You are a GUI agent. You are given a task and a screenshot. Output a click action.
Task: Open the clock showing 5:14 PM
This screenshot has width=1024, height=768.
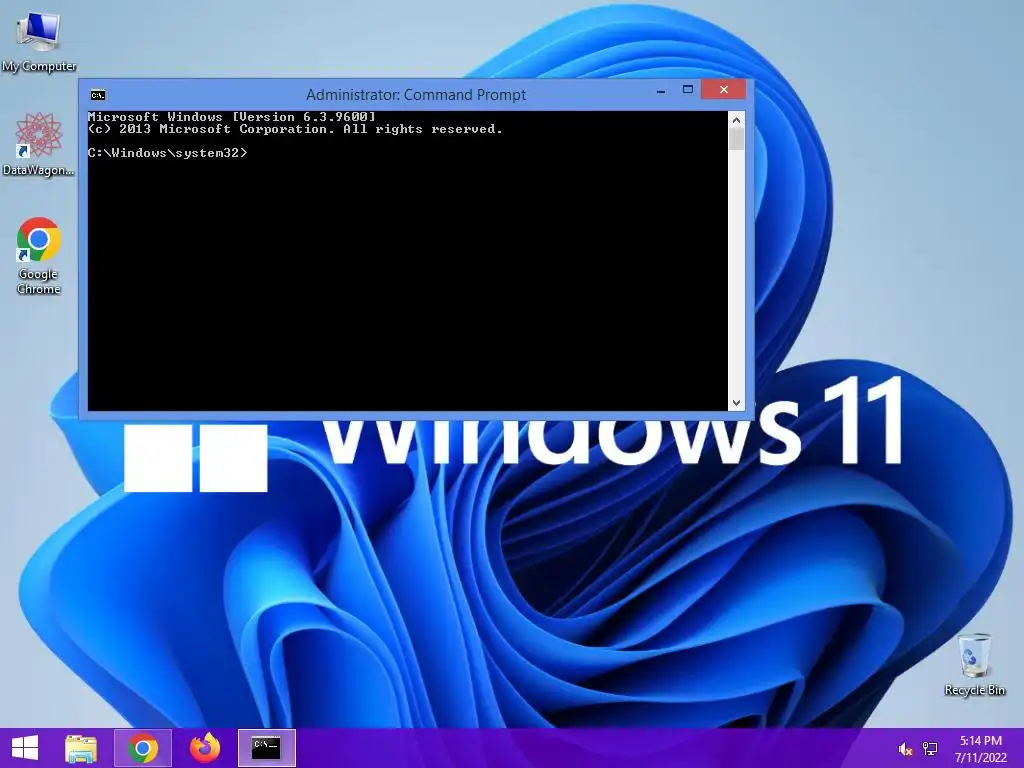(981, 748)
